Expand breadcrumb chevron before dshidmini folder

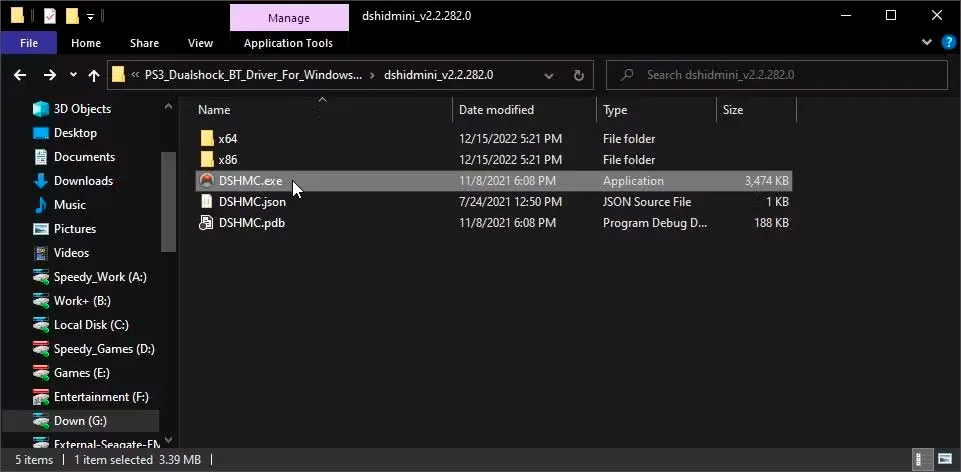coord(372,75)
